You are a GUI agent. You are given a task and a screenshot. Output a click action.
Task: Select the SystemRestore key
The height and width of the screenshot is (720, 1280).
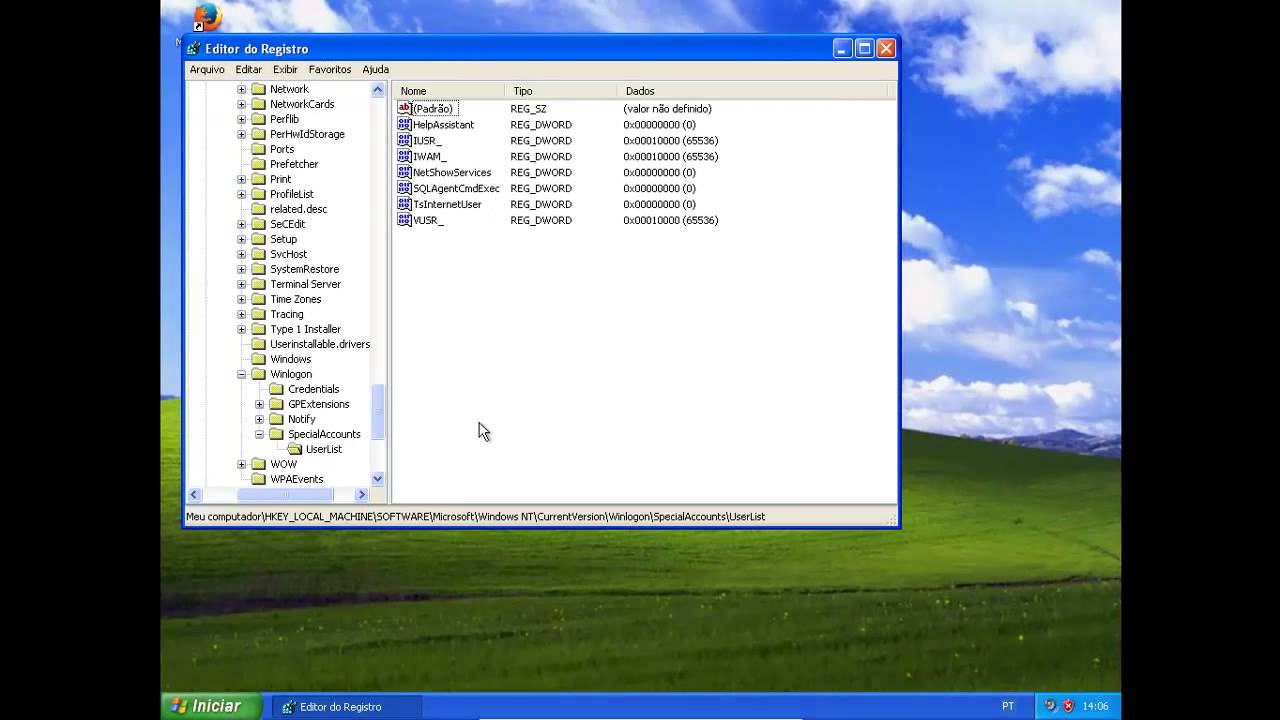304,269
